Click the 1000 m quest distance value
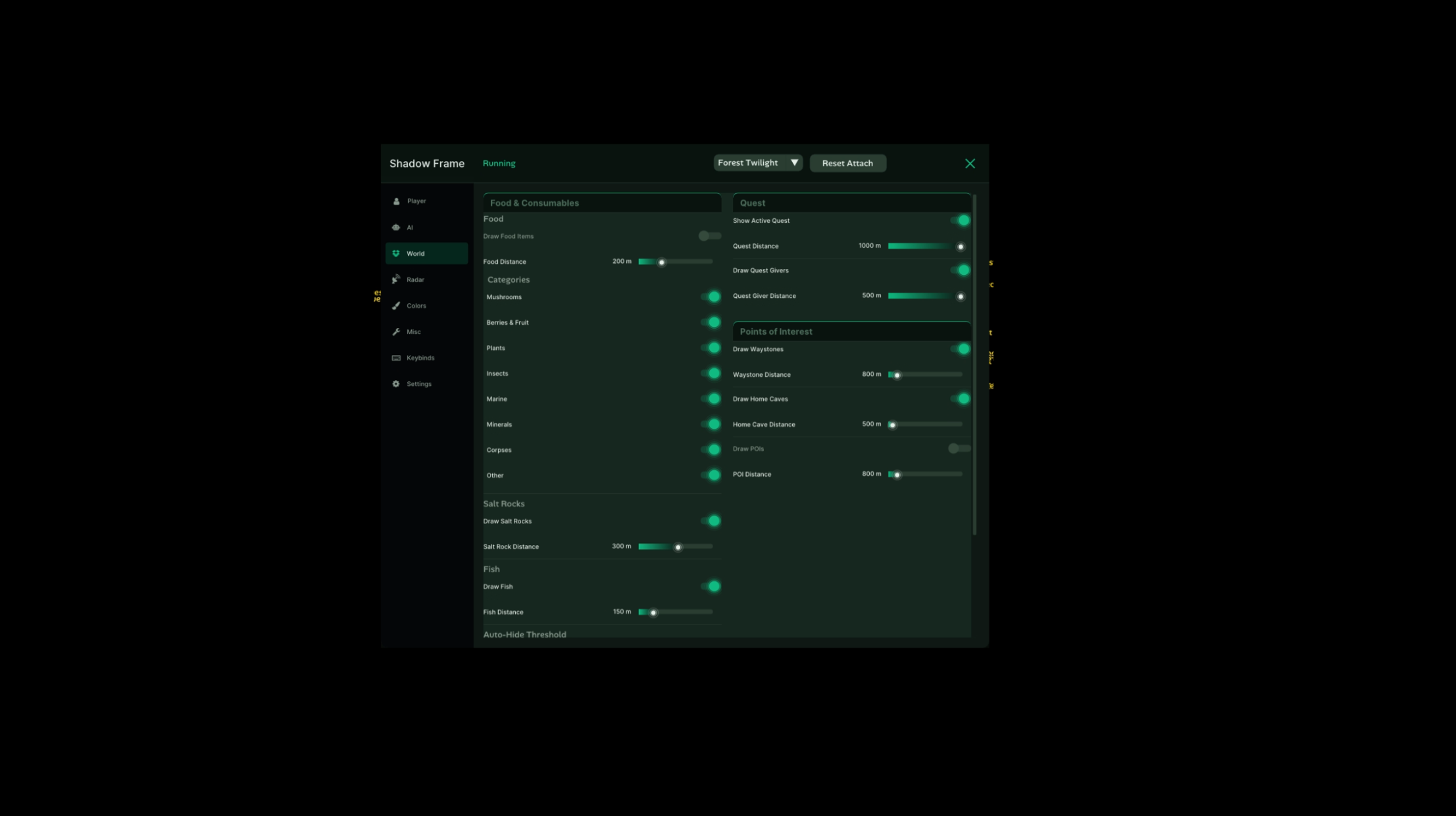1456x816 pixels. tap(869, 246)
